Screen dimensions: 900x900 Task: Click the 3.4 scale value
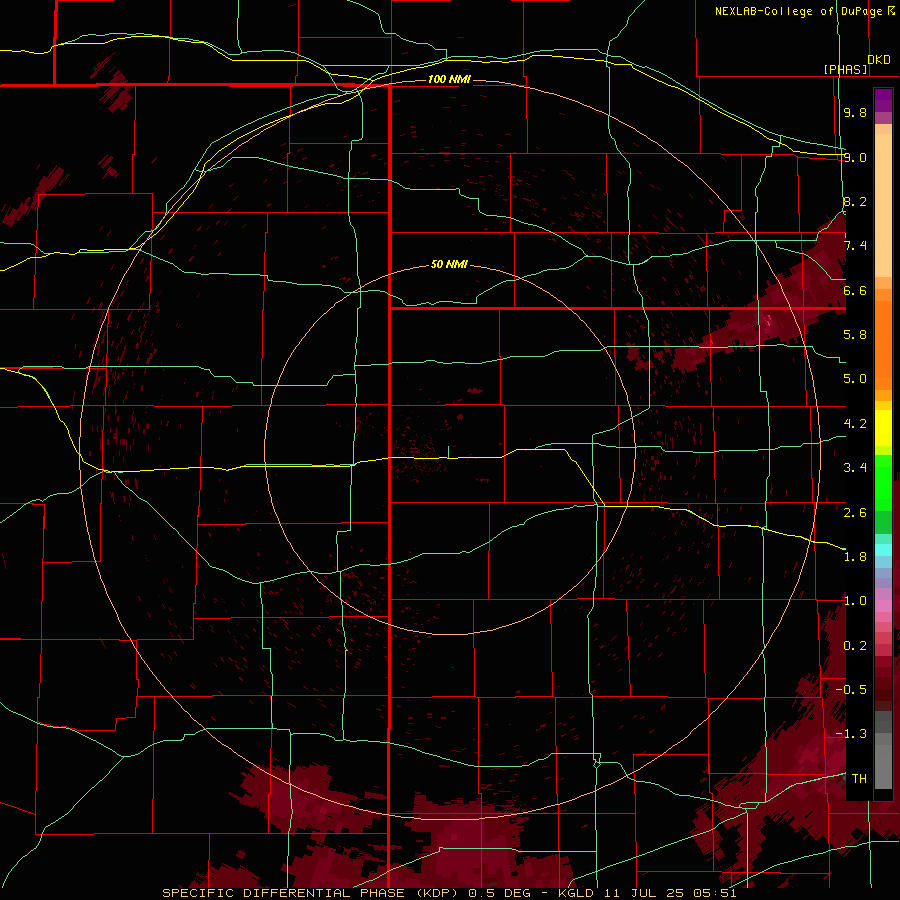click(855, 468)
